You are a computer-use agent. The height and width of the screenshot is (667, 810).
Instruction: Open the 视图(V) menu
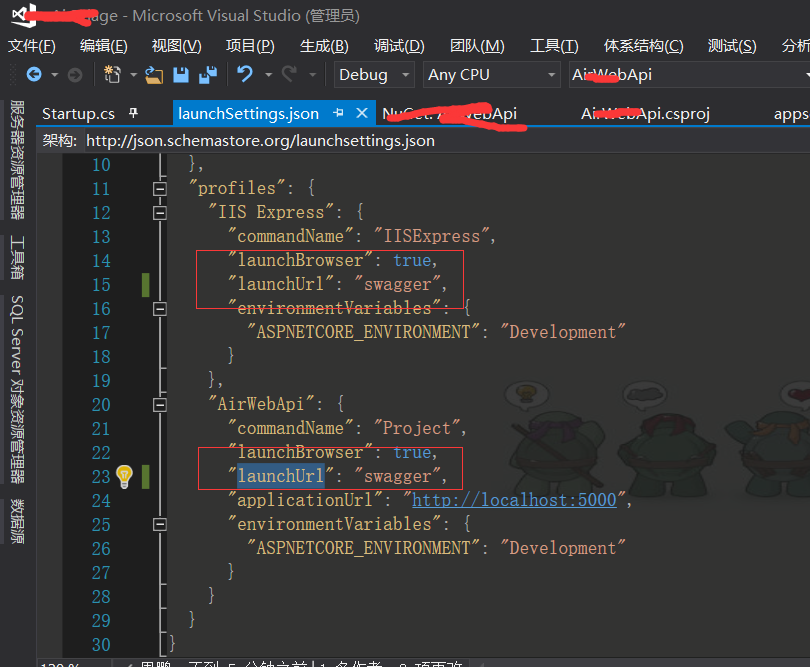click(x=176, y=46)
